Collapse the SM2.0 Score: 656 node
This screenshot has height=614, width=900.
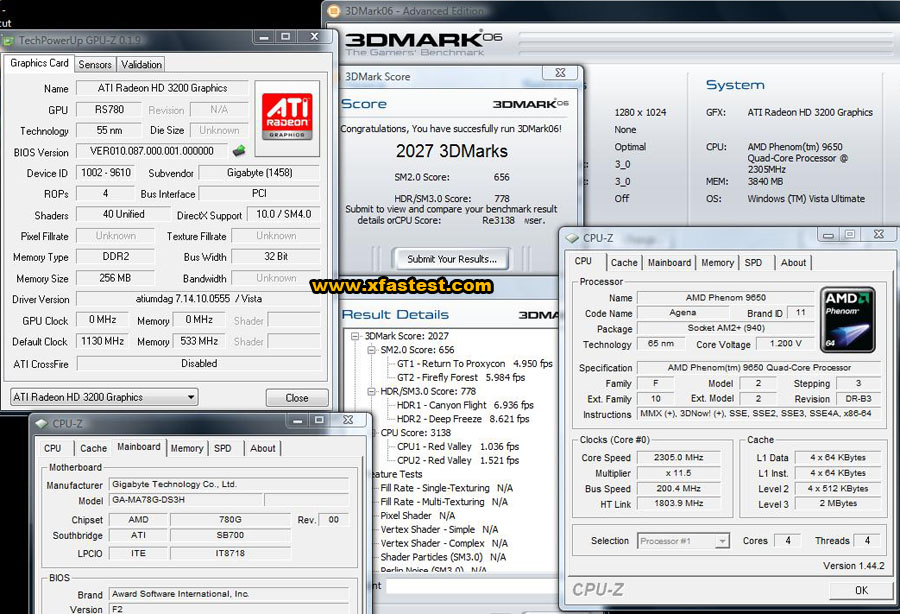[x=371, y=350]
